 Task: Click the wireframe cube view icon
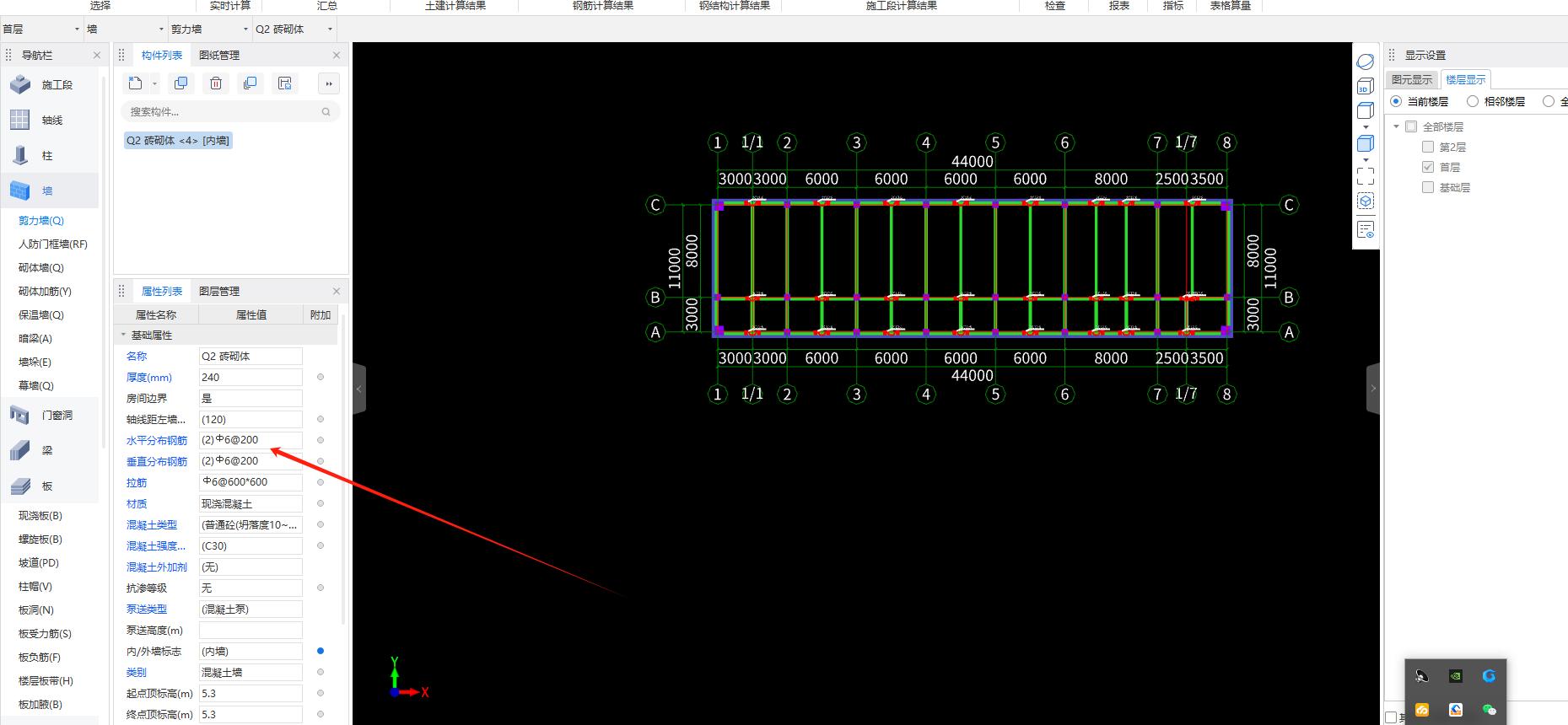(1366, 110)
